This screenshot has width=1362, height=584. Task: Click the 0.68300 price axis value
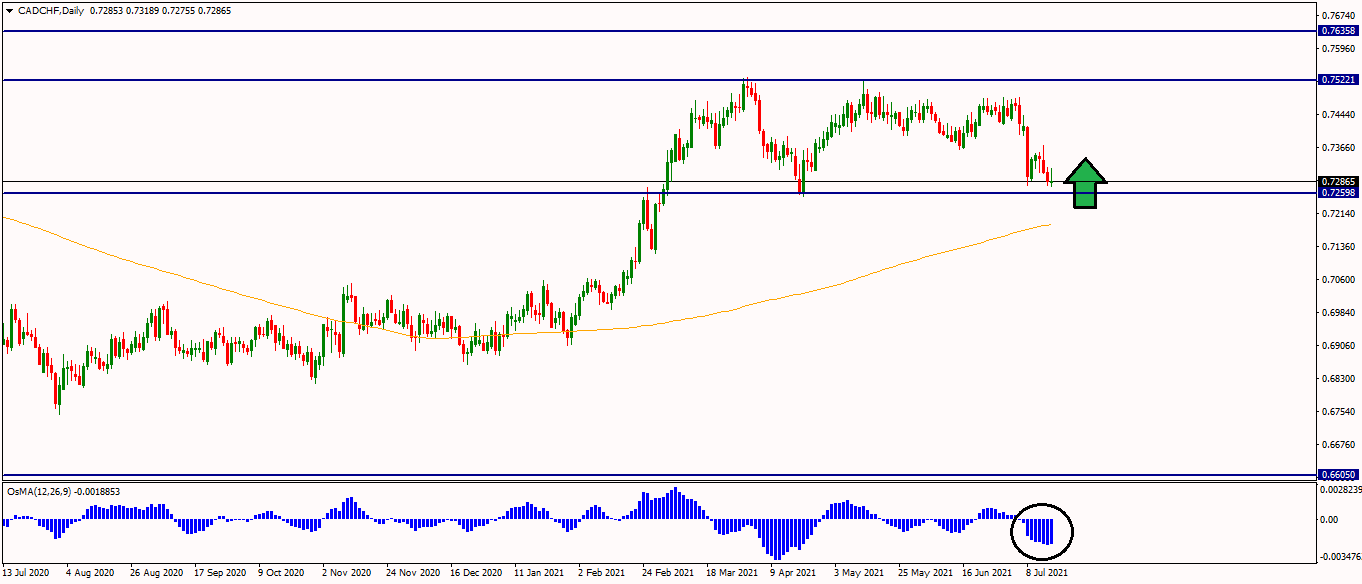pyautogui.click(x=1338, y=379)
